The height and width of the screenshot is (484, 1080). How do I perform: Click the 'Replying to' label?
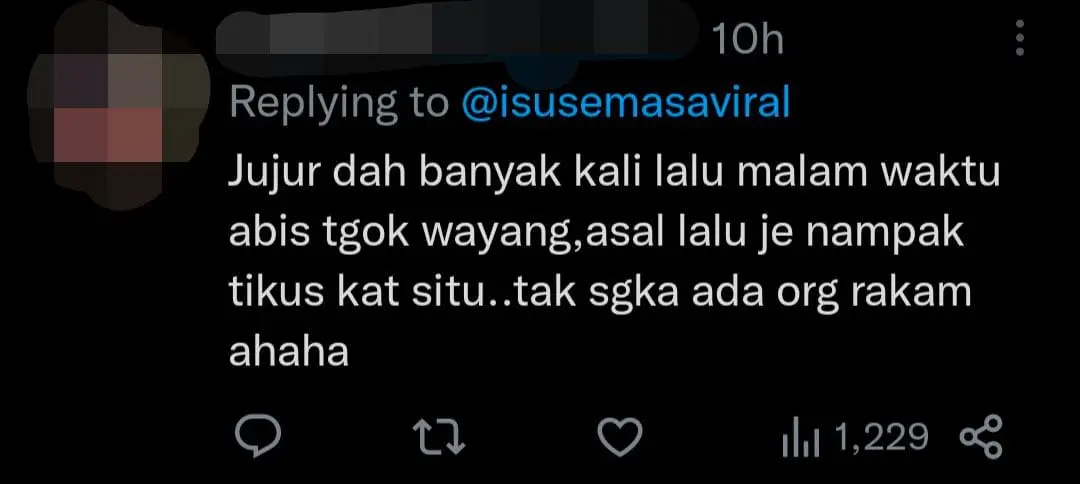(339, 105)
